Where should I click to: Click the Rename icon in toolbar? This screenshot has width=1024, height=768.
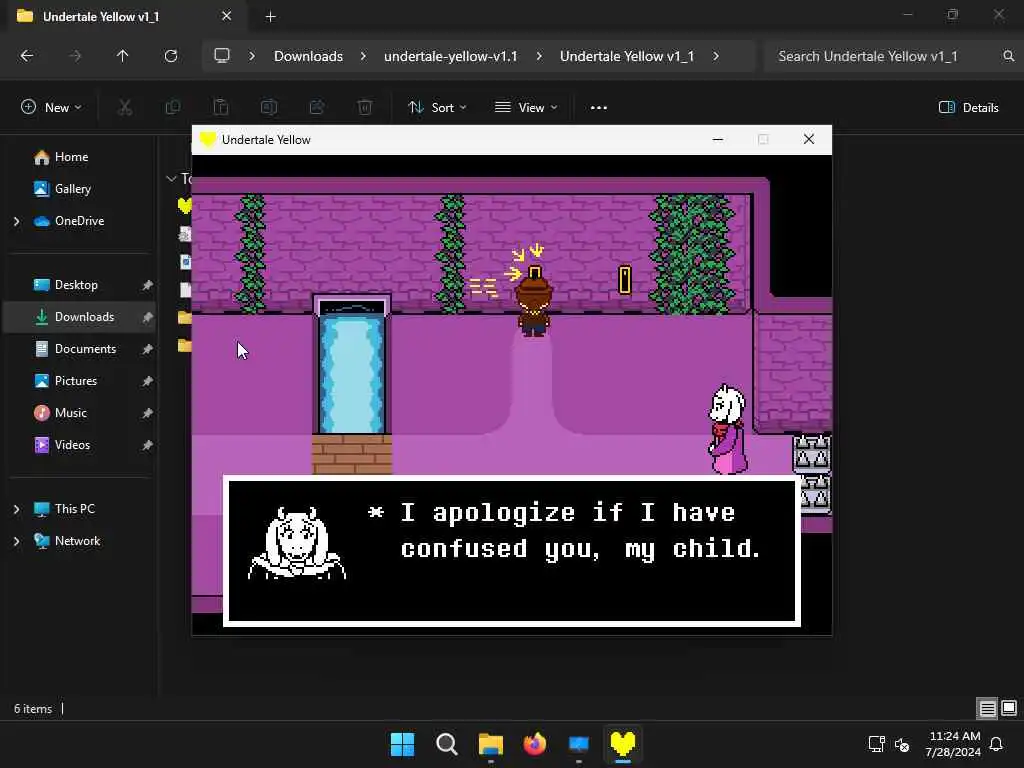(269, 107)
